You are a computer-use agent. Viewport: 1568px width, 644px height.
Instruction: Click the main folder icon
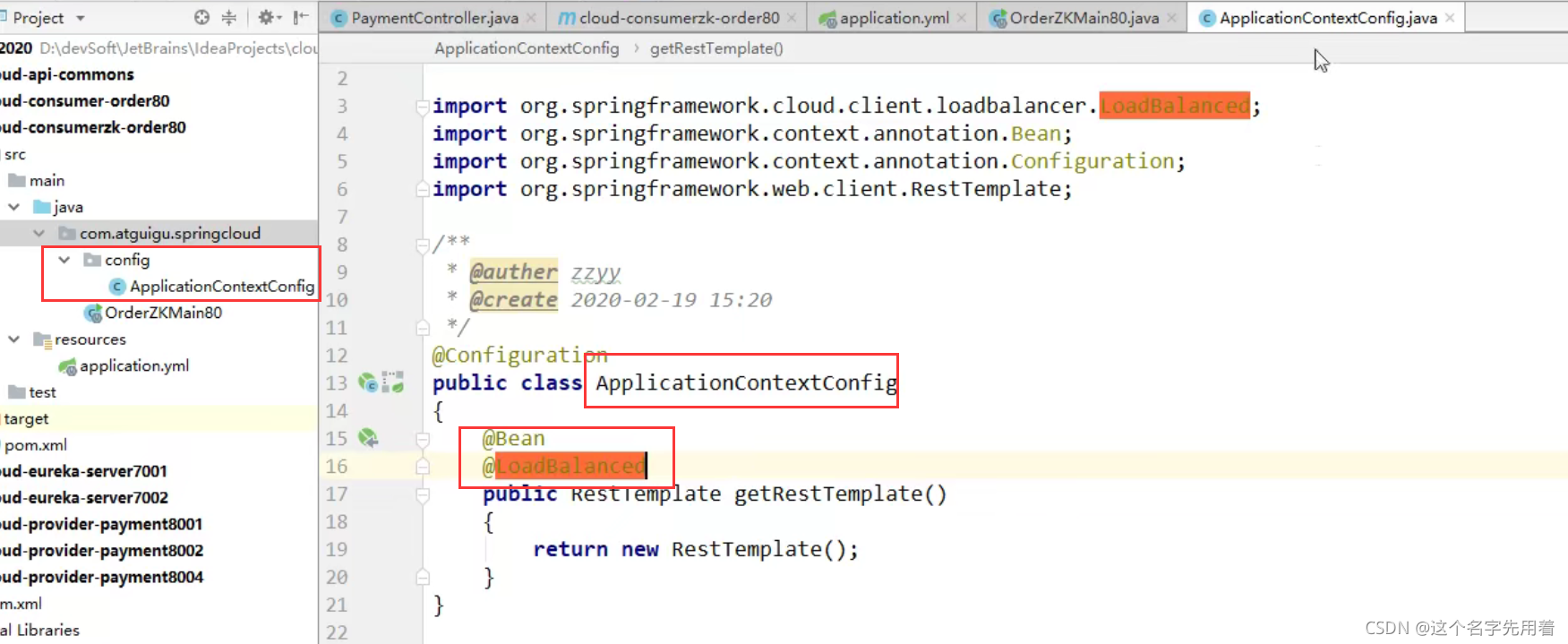point(17,180)
